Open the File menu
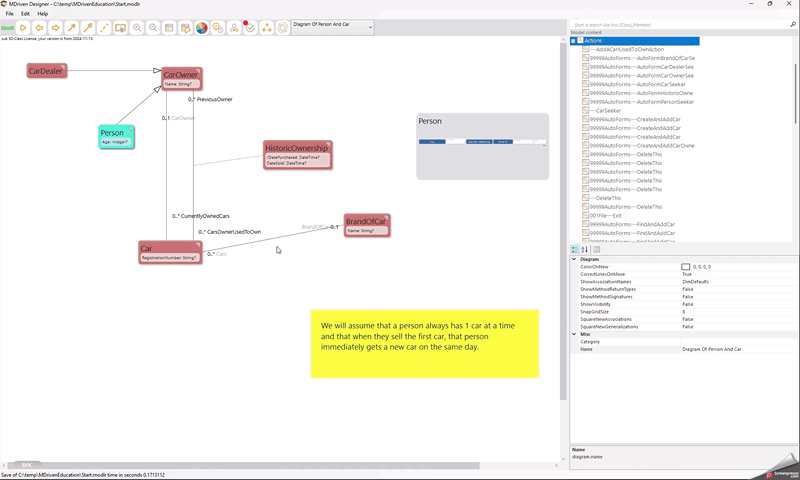Viewport: 800px width, 480px height. [9, 14]
